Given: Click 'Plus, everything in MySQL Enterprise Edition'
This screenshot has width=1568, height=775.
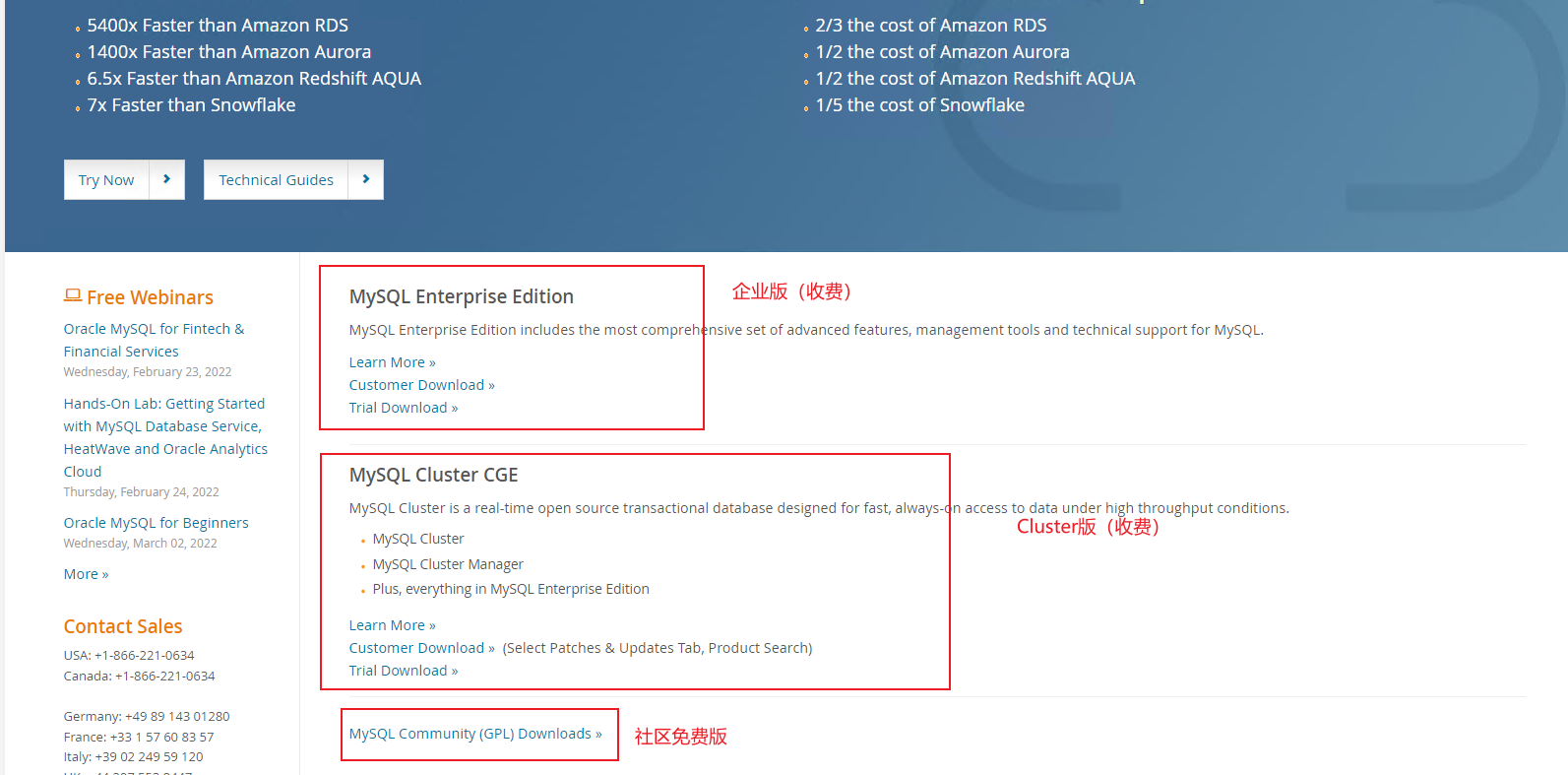Looking at the screenshot, I should coord(511,589).
